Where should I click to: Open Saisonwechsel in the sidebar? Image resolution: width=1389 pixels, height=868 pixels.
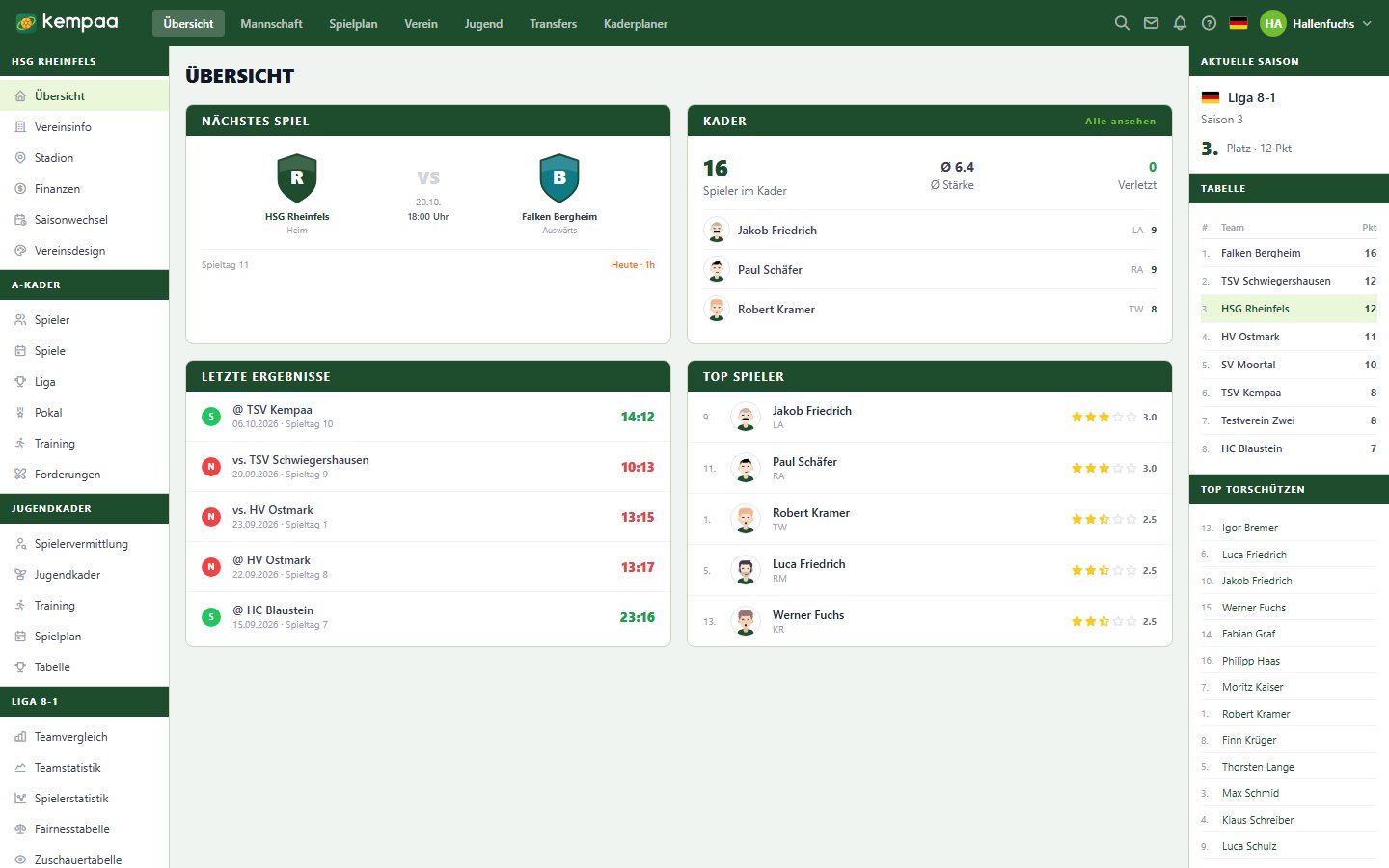coord(84,220)
